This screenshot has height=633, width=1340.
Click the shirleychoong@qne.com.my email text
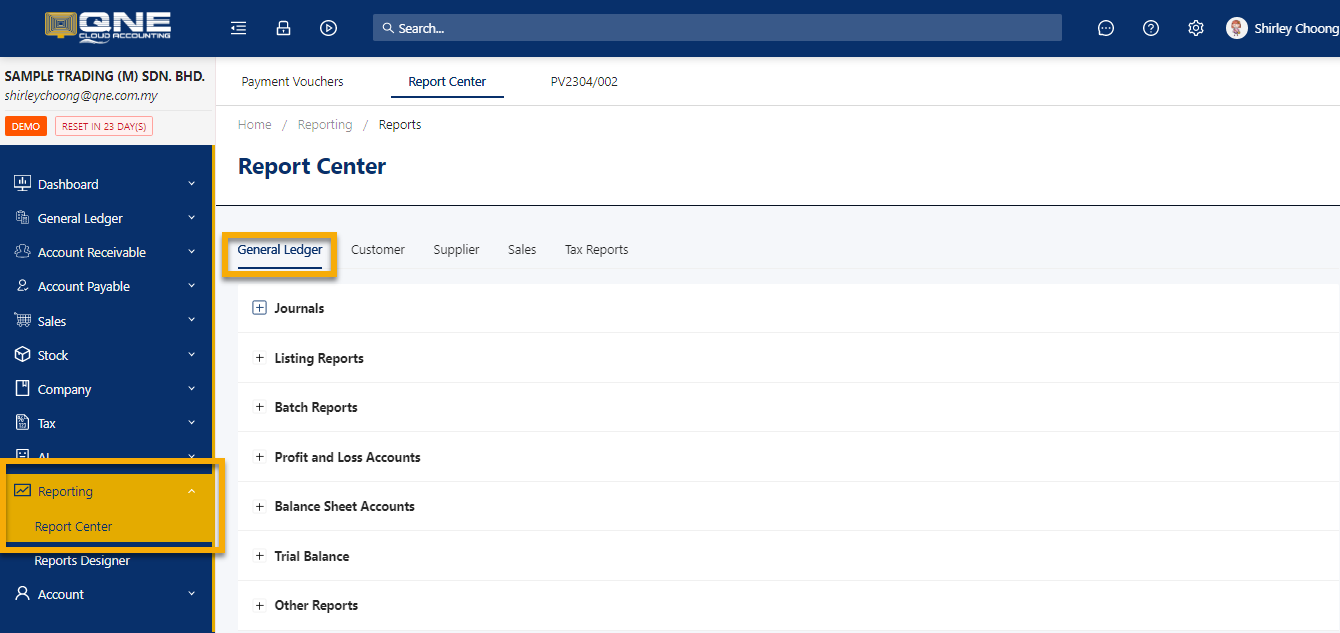tap(81, 96)
